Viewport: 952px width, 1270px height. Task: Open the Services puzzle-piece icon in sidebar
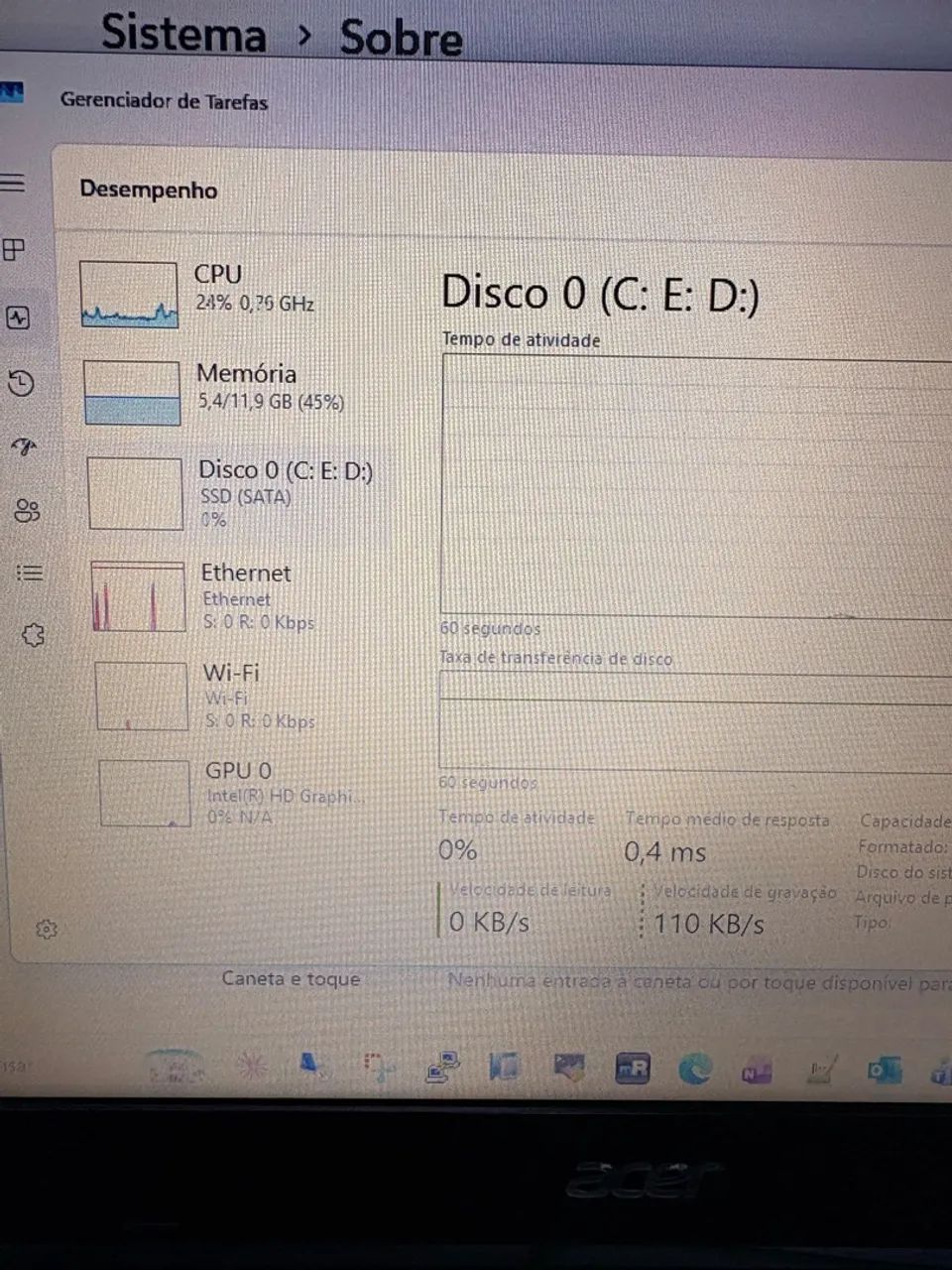click(34, 635)
